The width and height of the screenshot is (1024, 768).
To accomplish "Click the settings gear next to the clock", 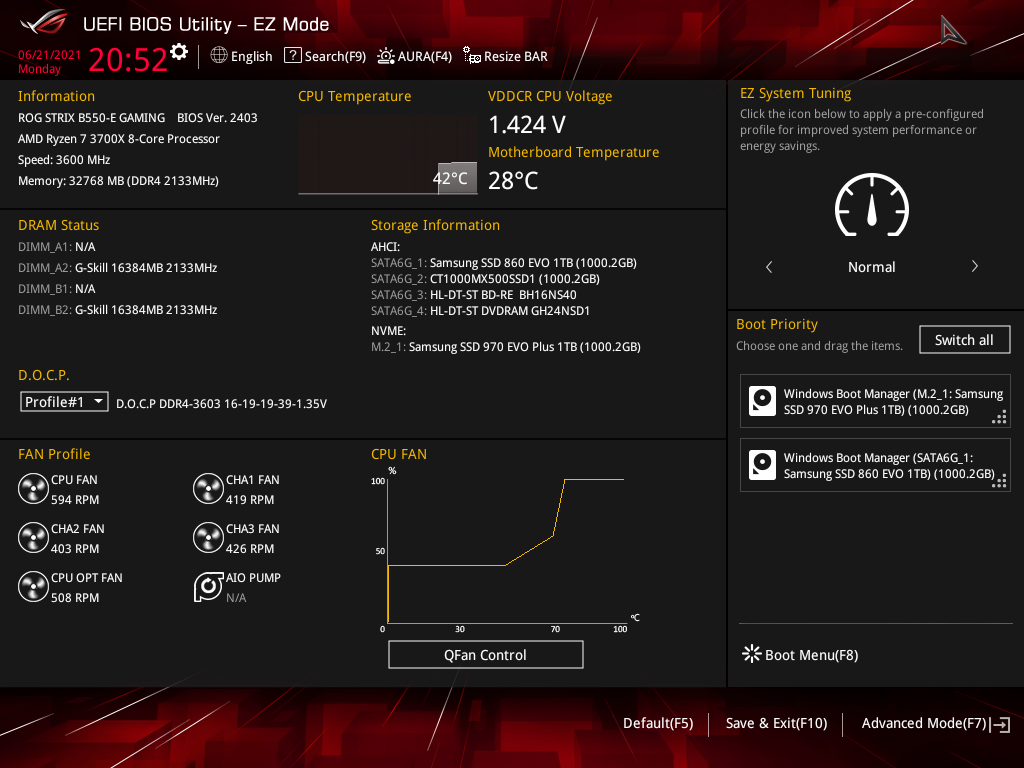I will click(179, 52).
